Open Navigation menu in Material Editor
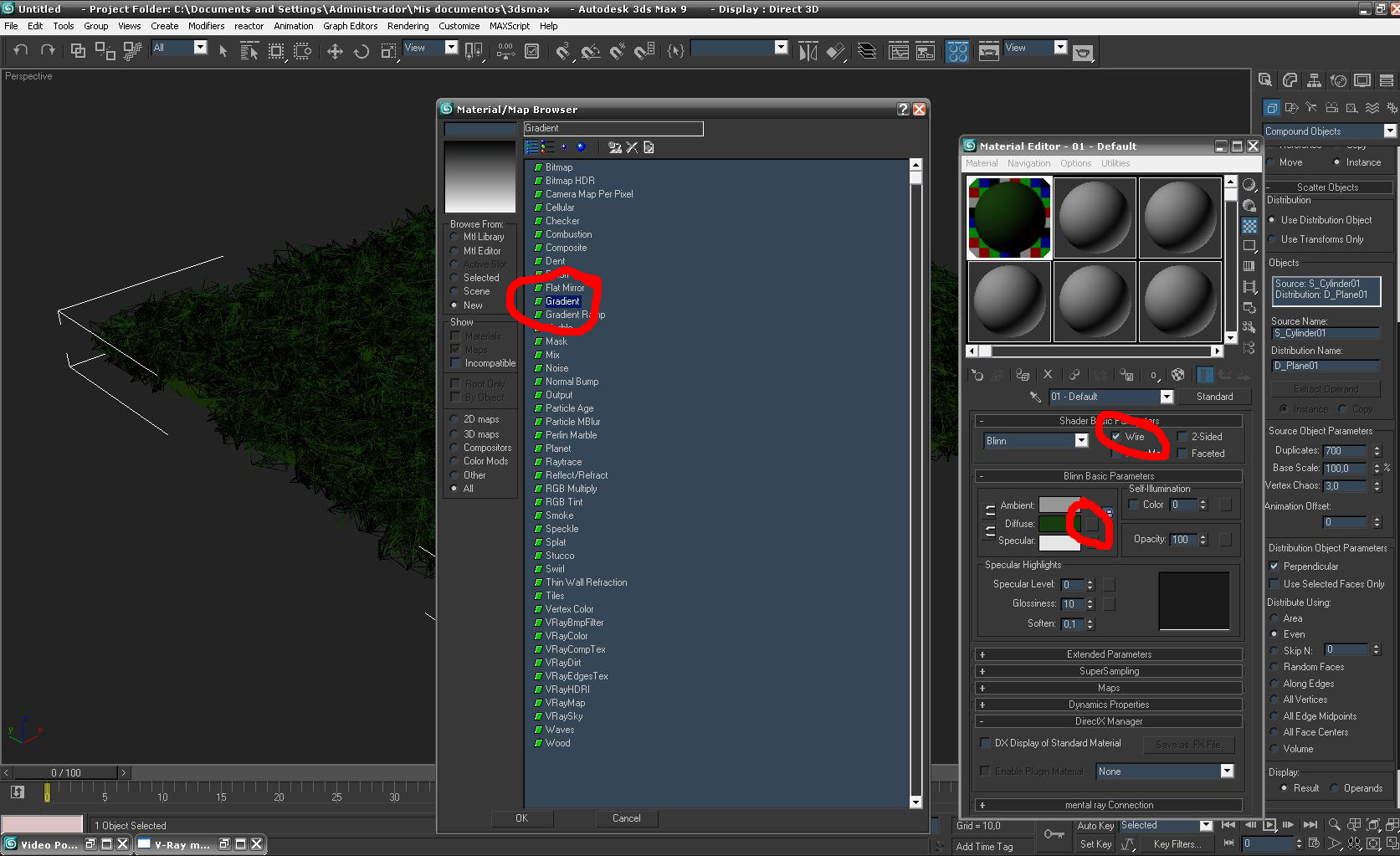The width and height of the screenshot is (1400, 856). (1028, 163)
